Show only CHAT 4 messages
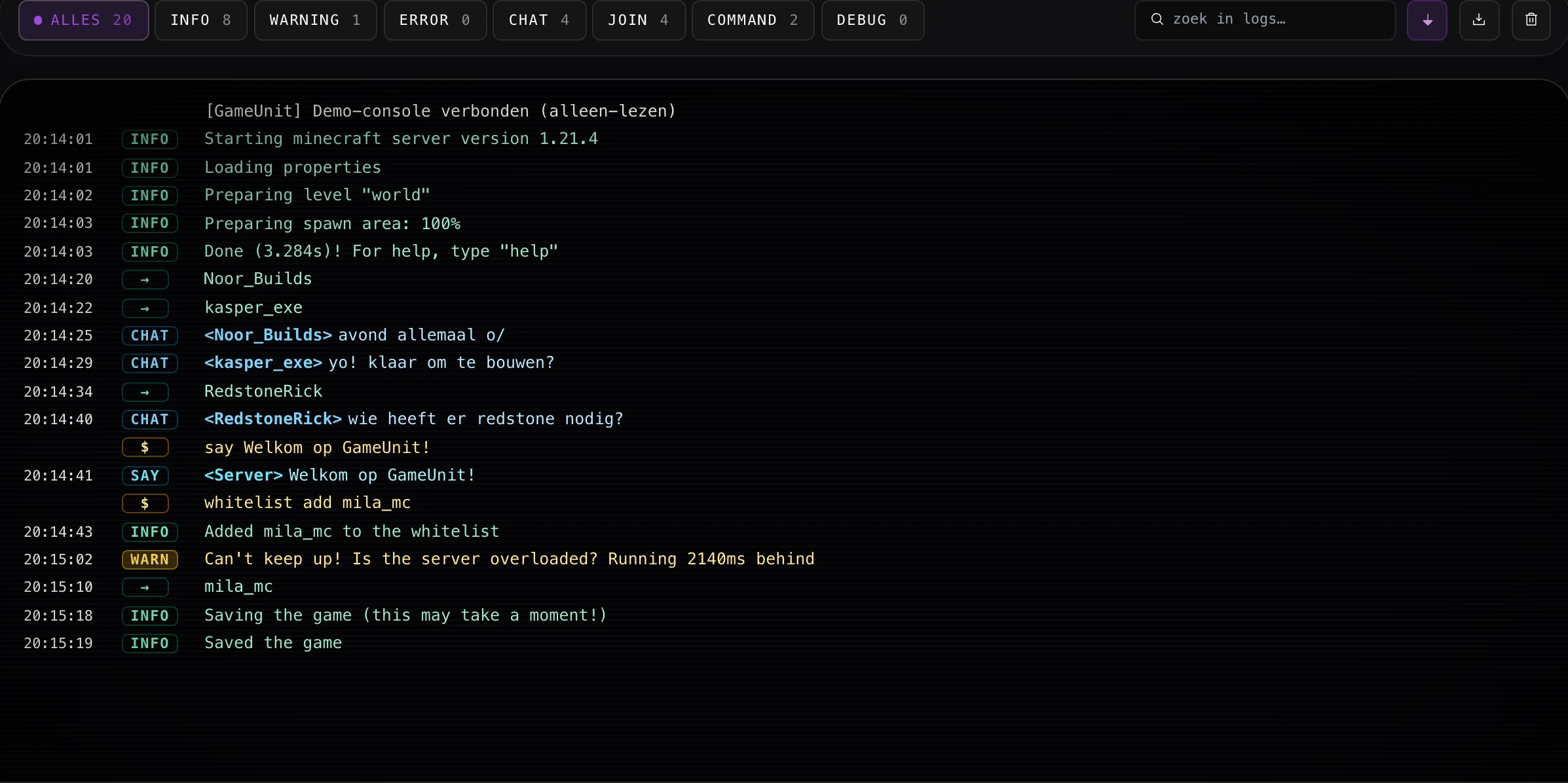The height and width of the screenshot is (783, 1568). pyautogui.click(x=539, y=20)
